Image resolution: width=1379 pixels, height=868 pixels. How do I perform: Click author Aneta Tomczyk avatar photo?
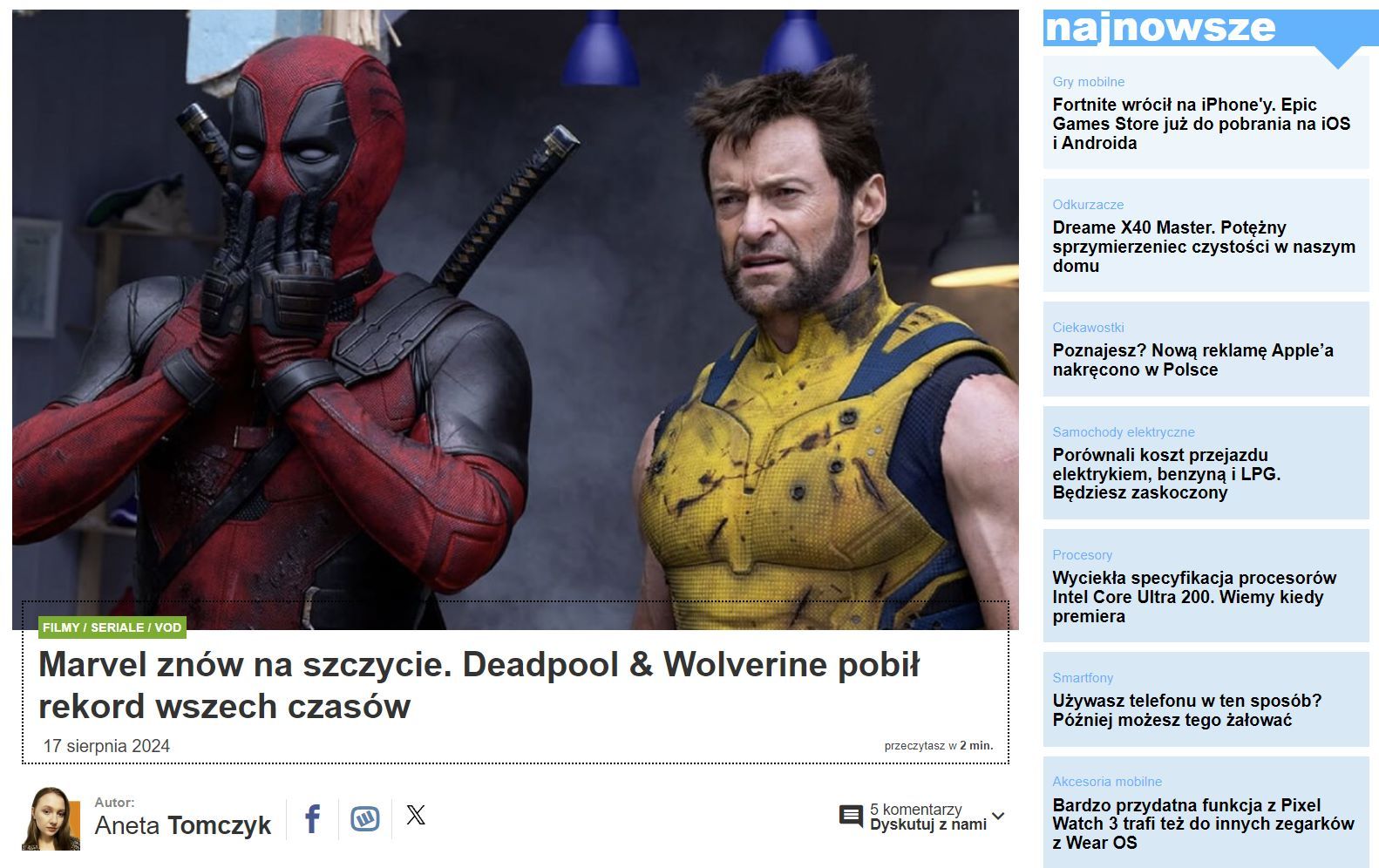[x=51, y=819]
